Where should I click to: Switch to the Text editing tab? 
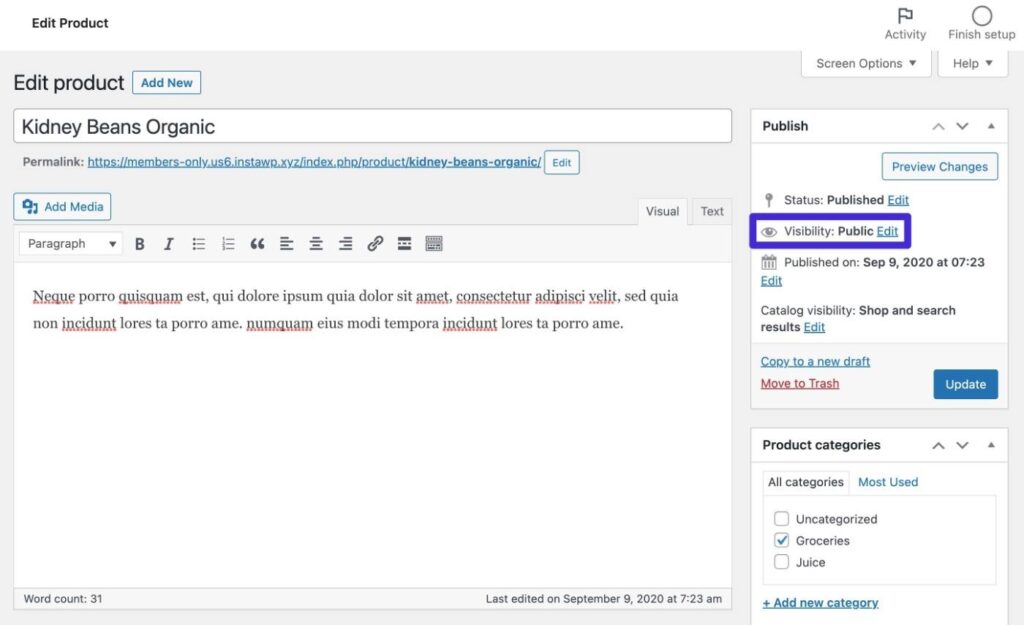[x=711, y=211]
